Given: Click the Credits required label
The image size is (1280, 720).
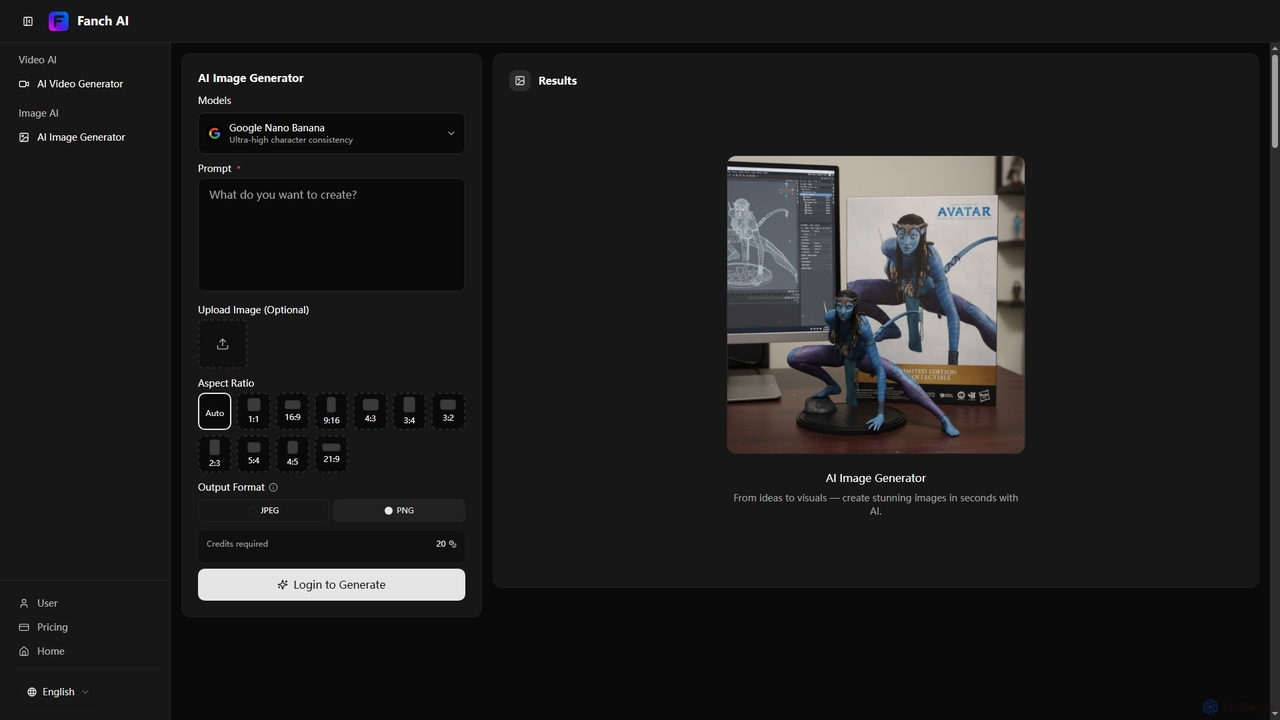Looking at the screenshot, I should coord(237,544).
